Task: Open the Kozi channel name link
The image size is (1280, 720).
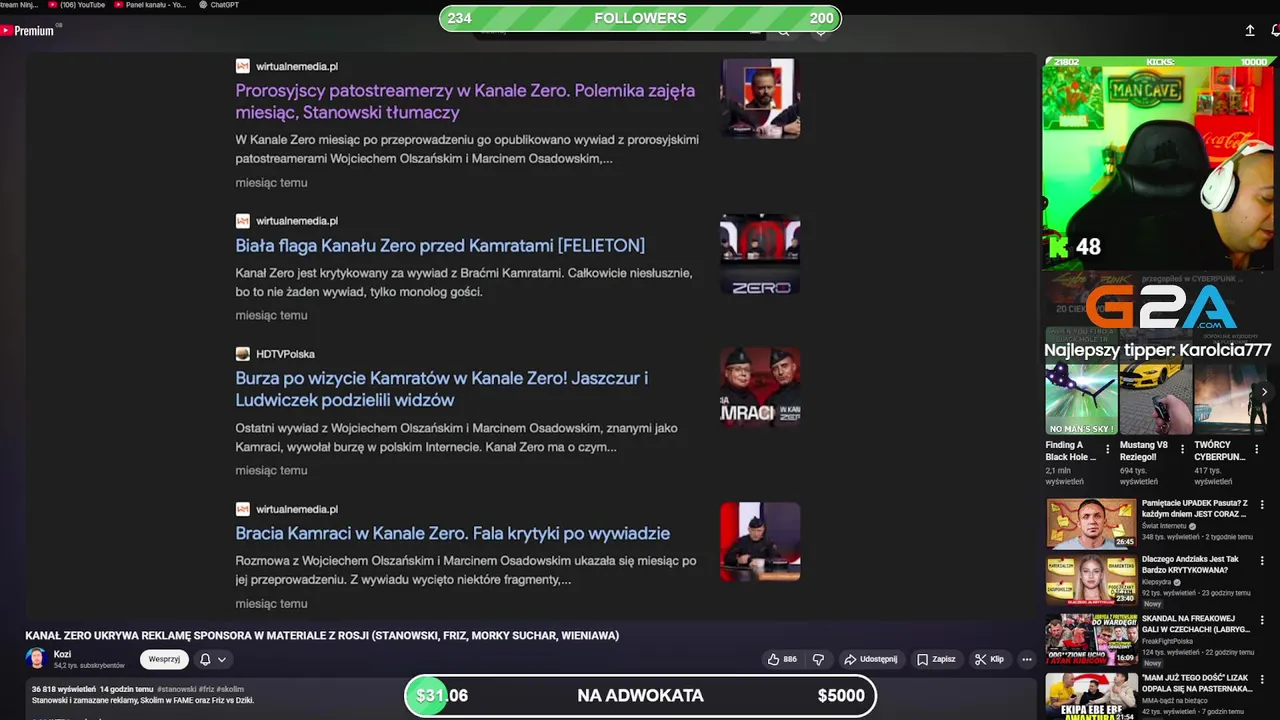Action: (62, 654)
